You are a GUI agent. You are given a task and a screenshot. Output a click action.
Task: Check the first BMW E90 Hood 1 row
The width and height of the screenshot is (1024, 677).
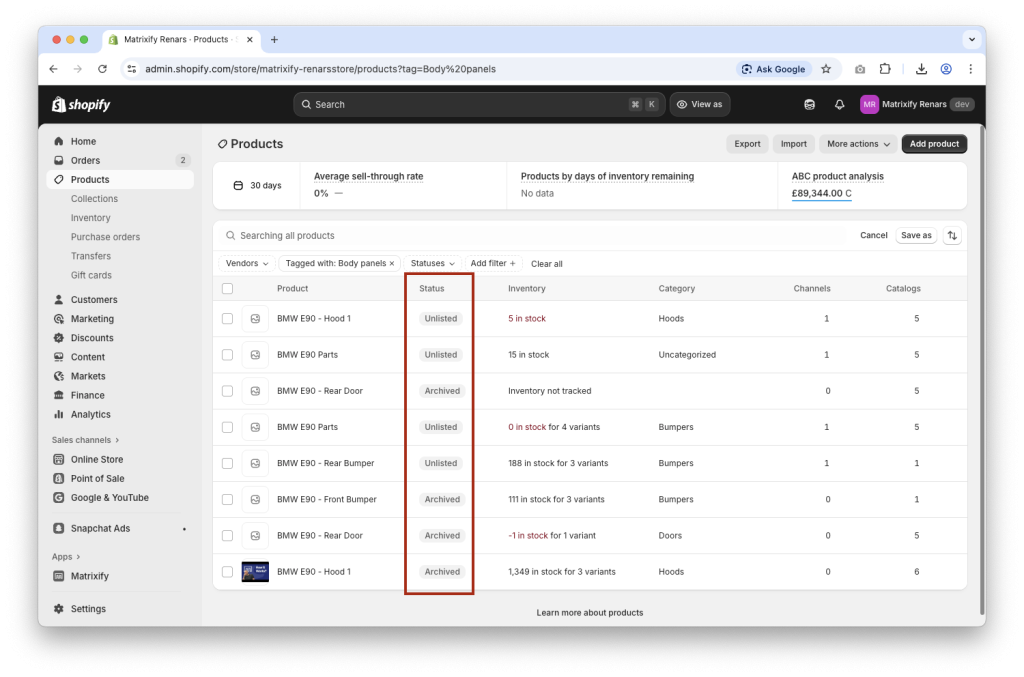coord(228,318)
